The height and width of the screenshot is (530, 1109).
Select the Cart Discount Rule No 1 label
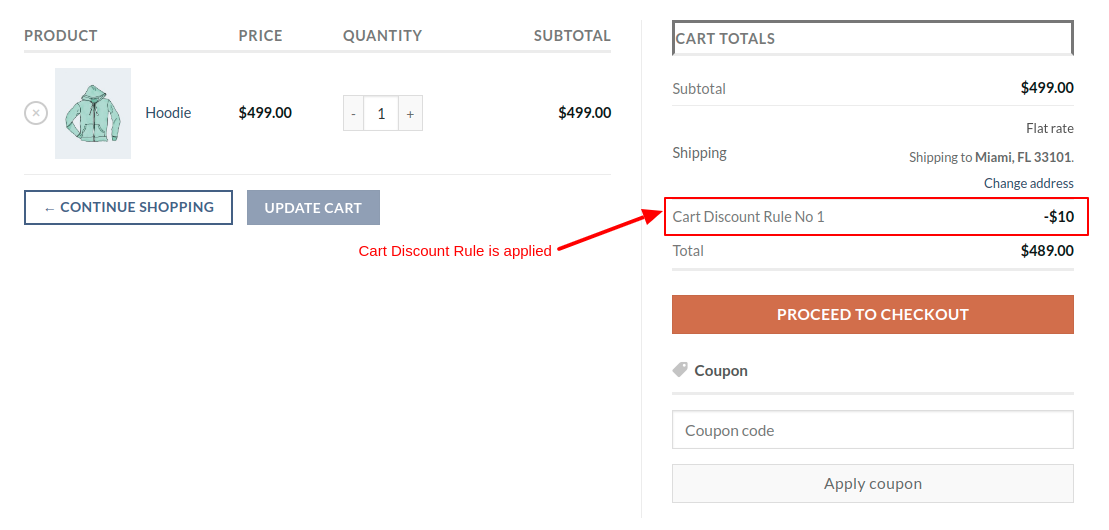(x=748, y=217)
